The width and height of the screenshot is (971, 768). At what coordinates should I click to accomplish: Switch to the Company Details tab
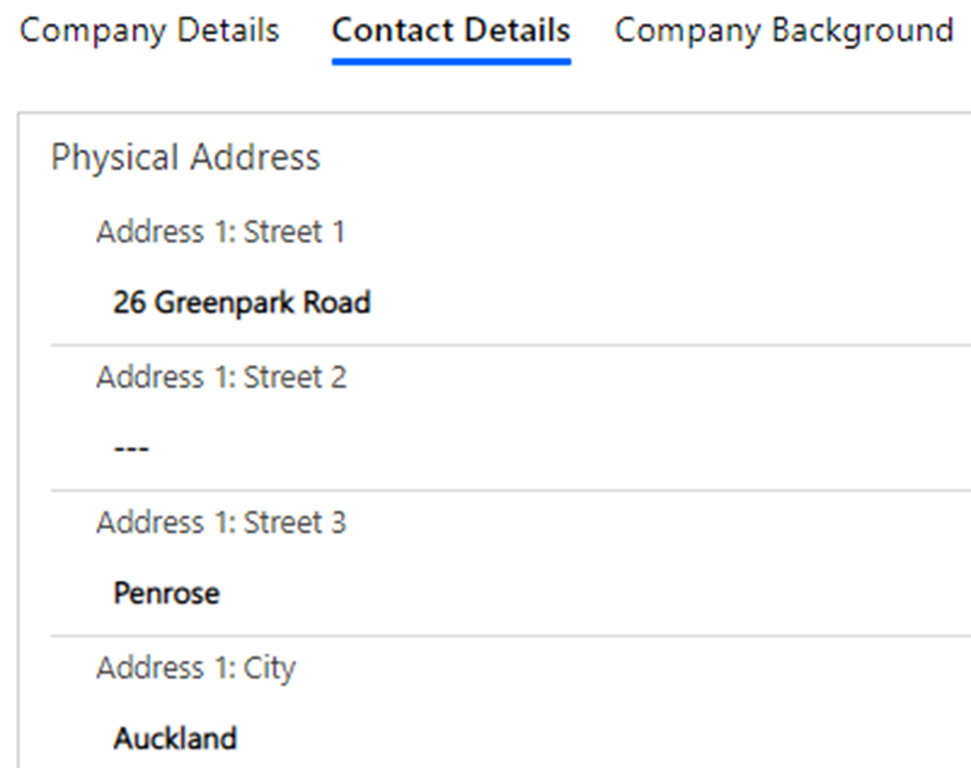click(x=149, y=30)
